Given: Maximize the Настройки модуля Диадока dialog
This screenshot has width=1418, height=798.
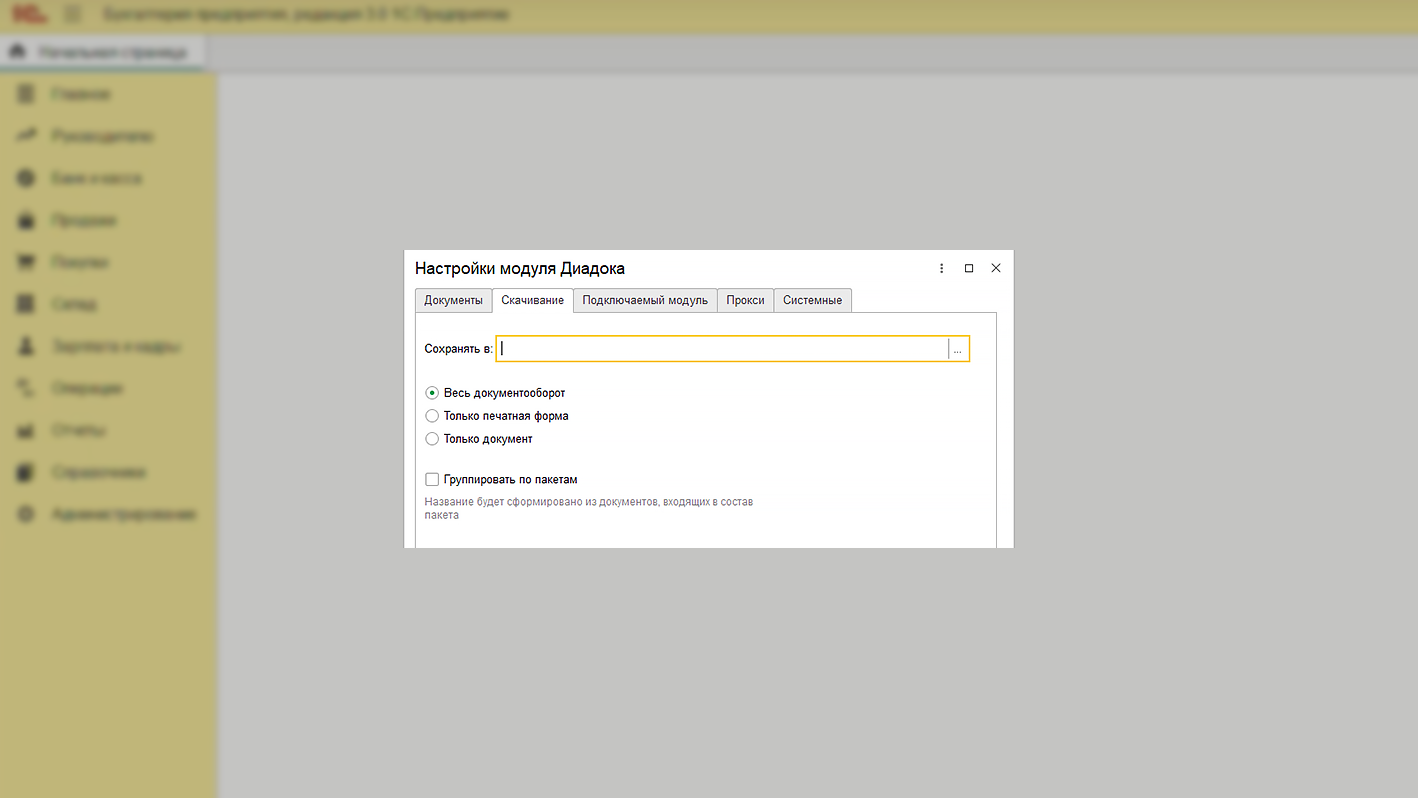Looking at the screenshot, I should point(968,269).
